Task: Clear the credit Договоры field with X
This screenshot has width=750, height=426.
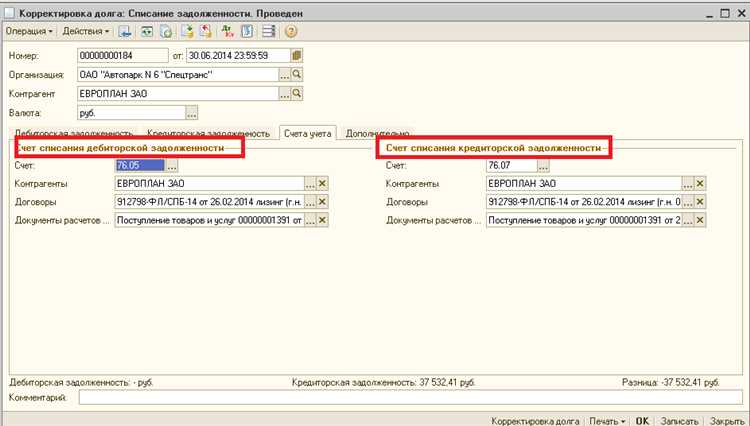Action: 700,202
